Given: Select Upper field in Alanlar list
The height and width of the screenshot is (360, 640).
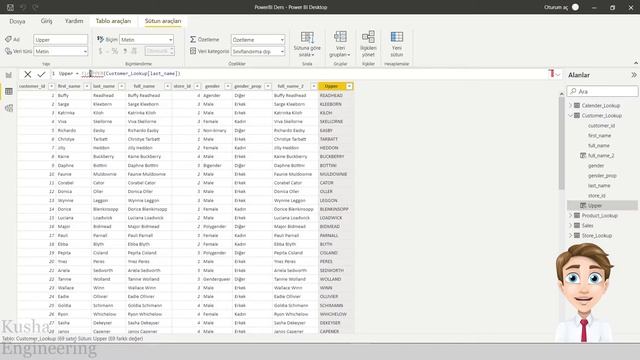Looking at the screenshot, I should coord(595,205).
